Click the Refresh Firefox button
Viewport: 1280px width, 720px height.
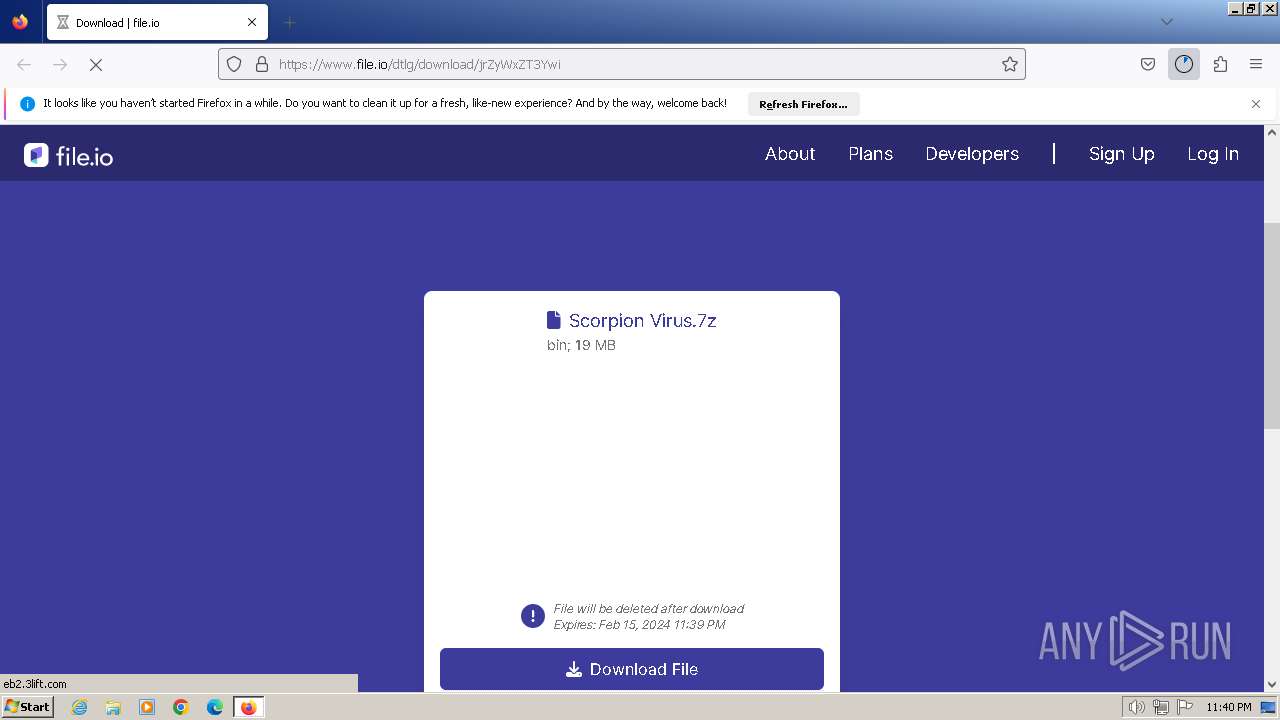pyautogui.click(x=803, y=104)
